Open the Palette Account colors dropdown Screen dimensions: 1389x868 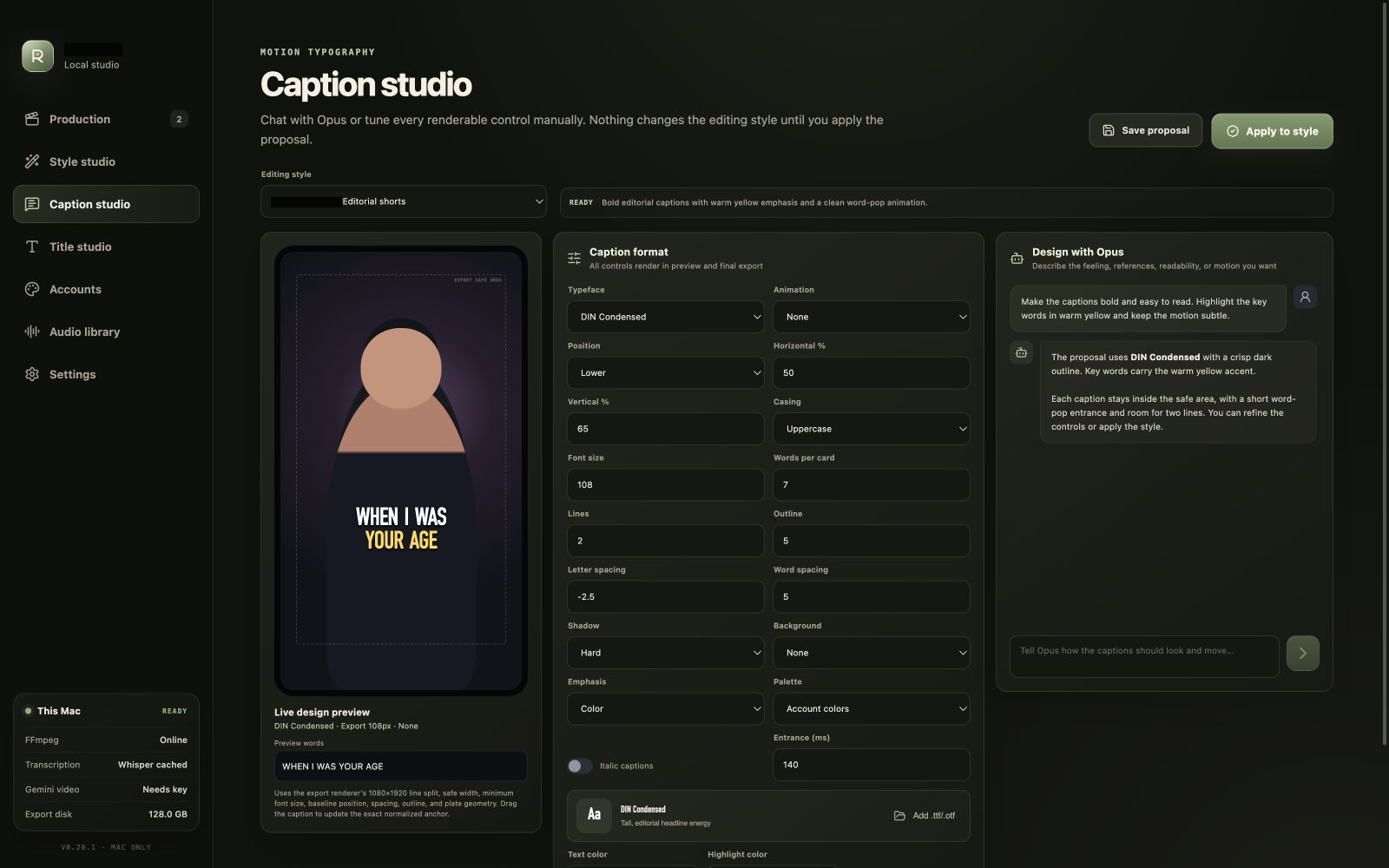(872, 709)
